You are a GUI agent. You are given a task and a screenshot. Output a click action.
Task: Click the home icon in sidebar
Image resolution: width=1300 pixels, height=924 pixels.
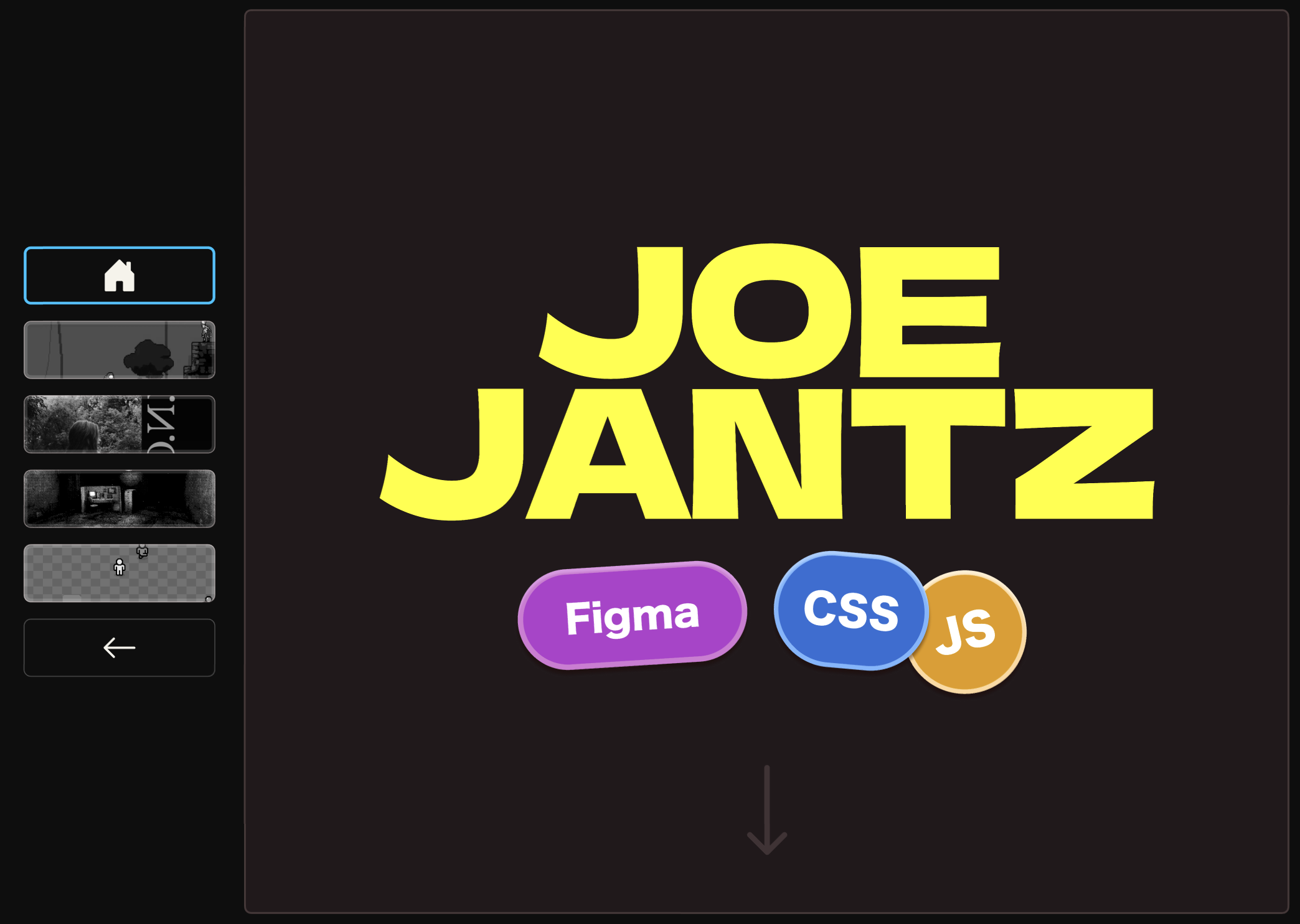[120, 275]
